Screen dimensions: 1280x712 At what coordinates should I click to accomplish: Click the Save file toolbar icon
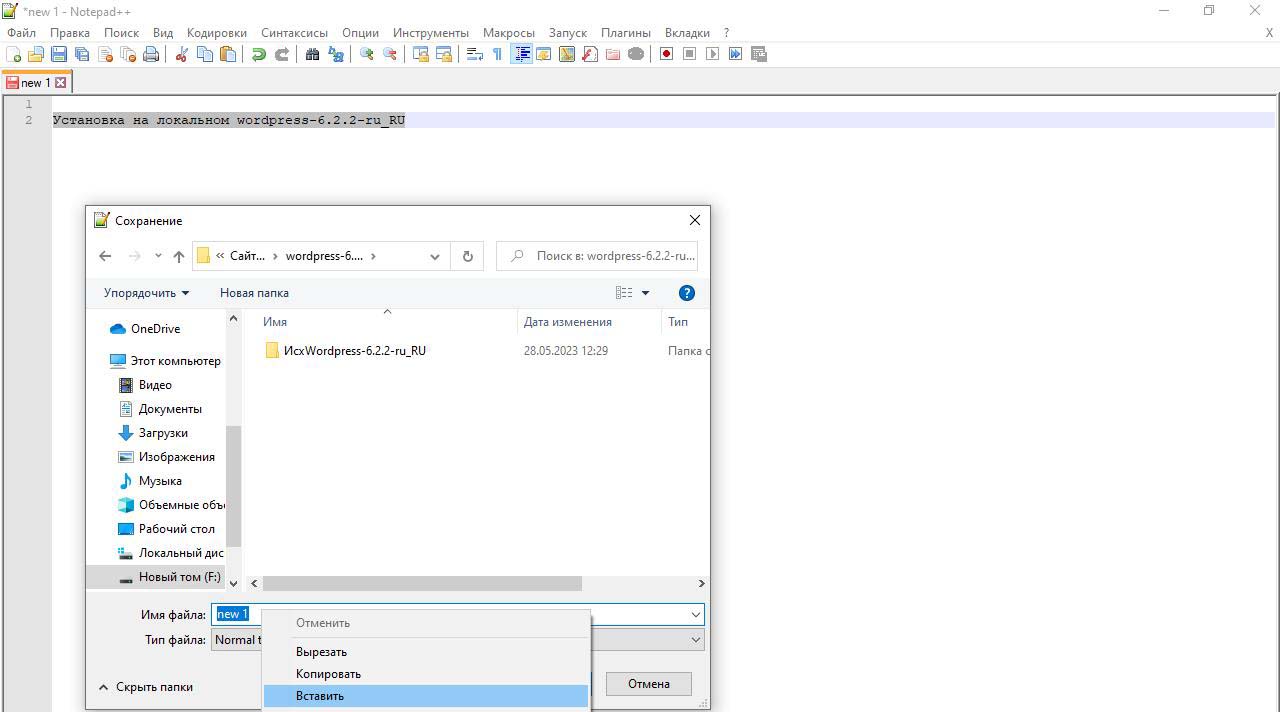pyautogui.click(x=59, y=54)
